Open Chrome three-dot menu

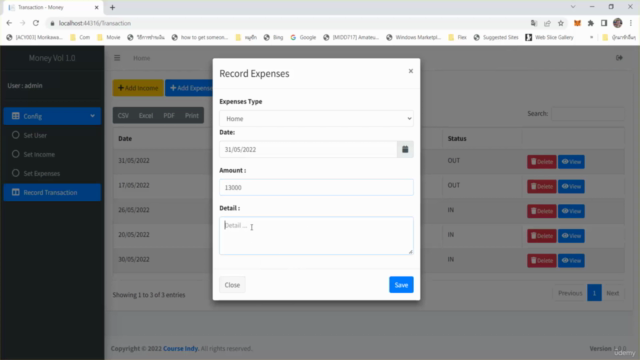click(631, 23)
